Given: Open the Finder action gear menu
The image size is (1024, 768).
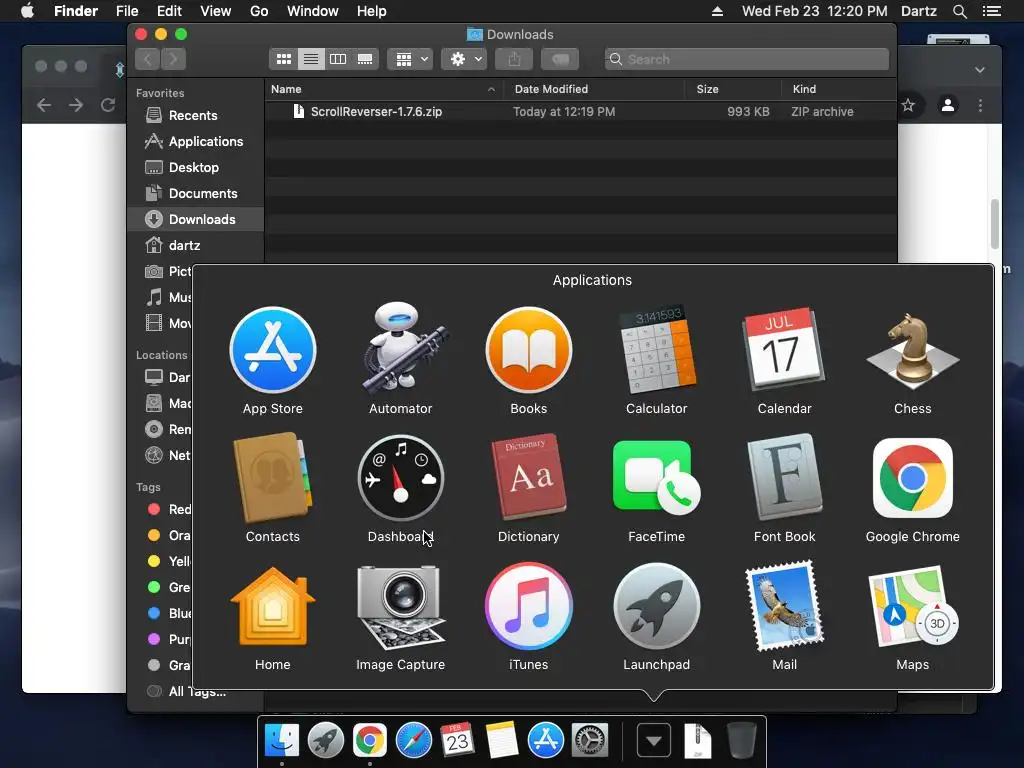Looking at the screenshot, I should [464, 59].
